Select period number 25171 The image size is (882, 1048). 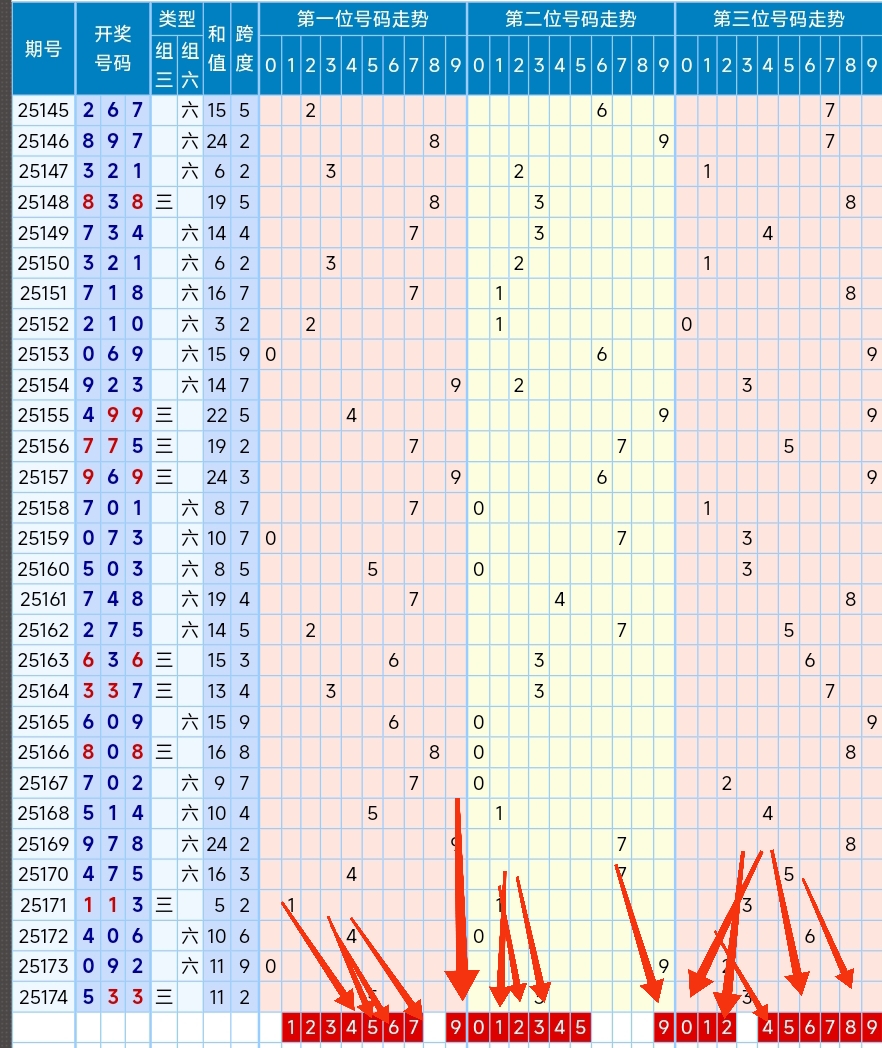[x=43, y=905]
